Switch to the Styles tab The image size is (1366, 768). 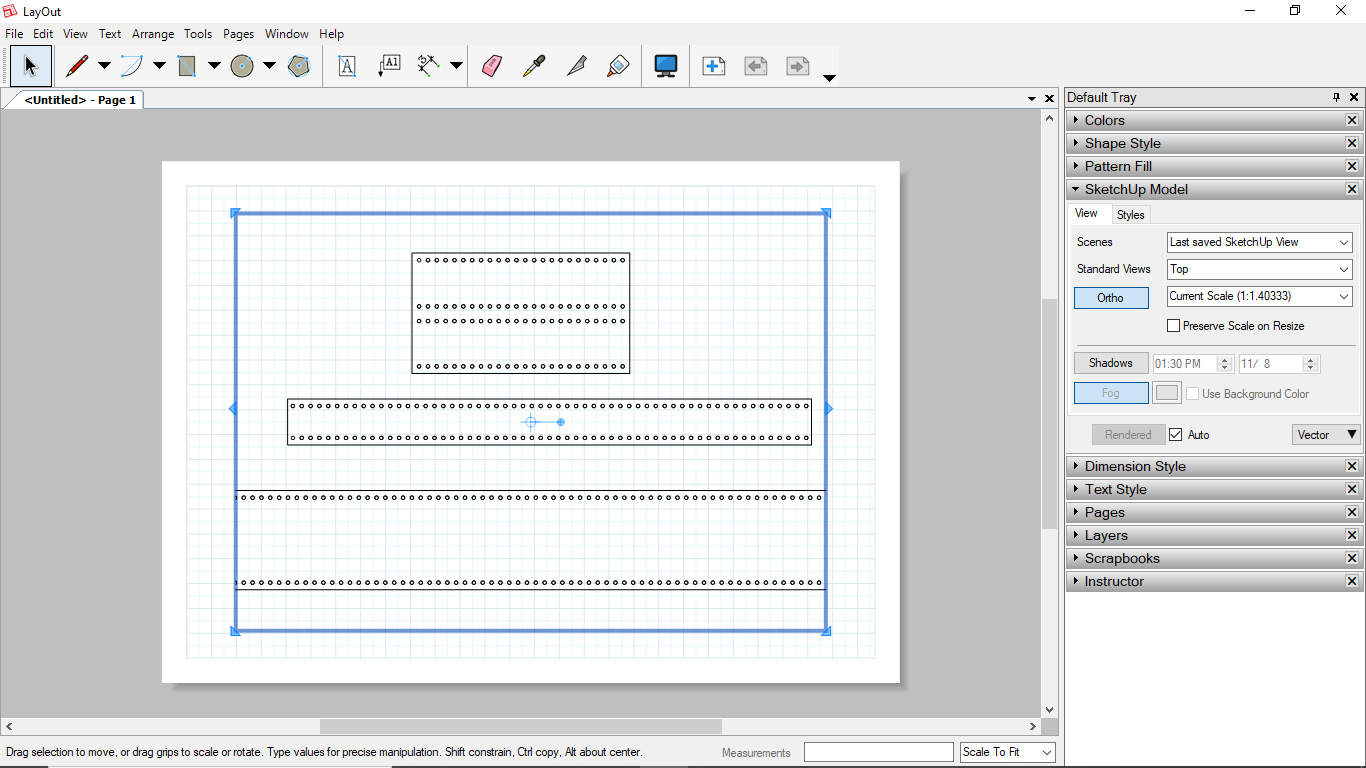[x=1130, y=215]
